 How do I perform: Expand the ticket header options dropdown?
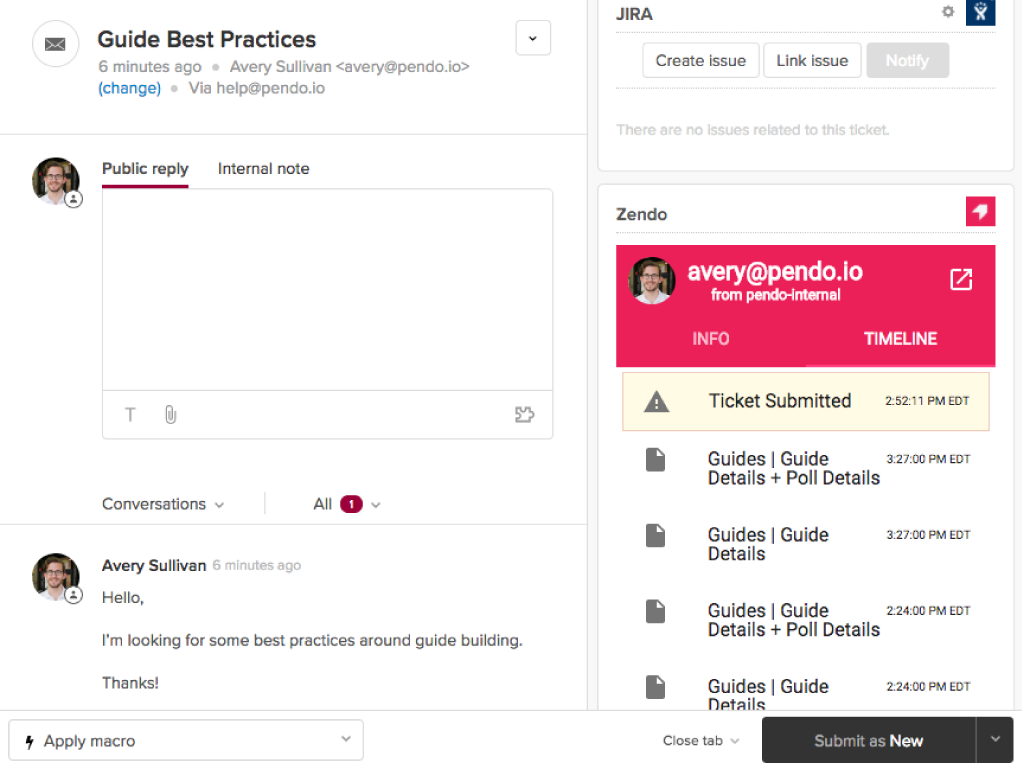(x=532, y=39)
